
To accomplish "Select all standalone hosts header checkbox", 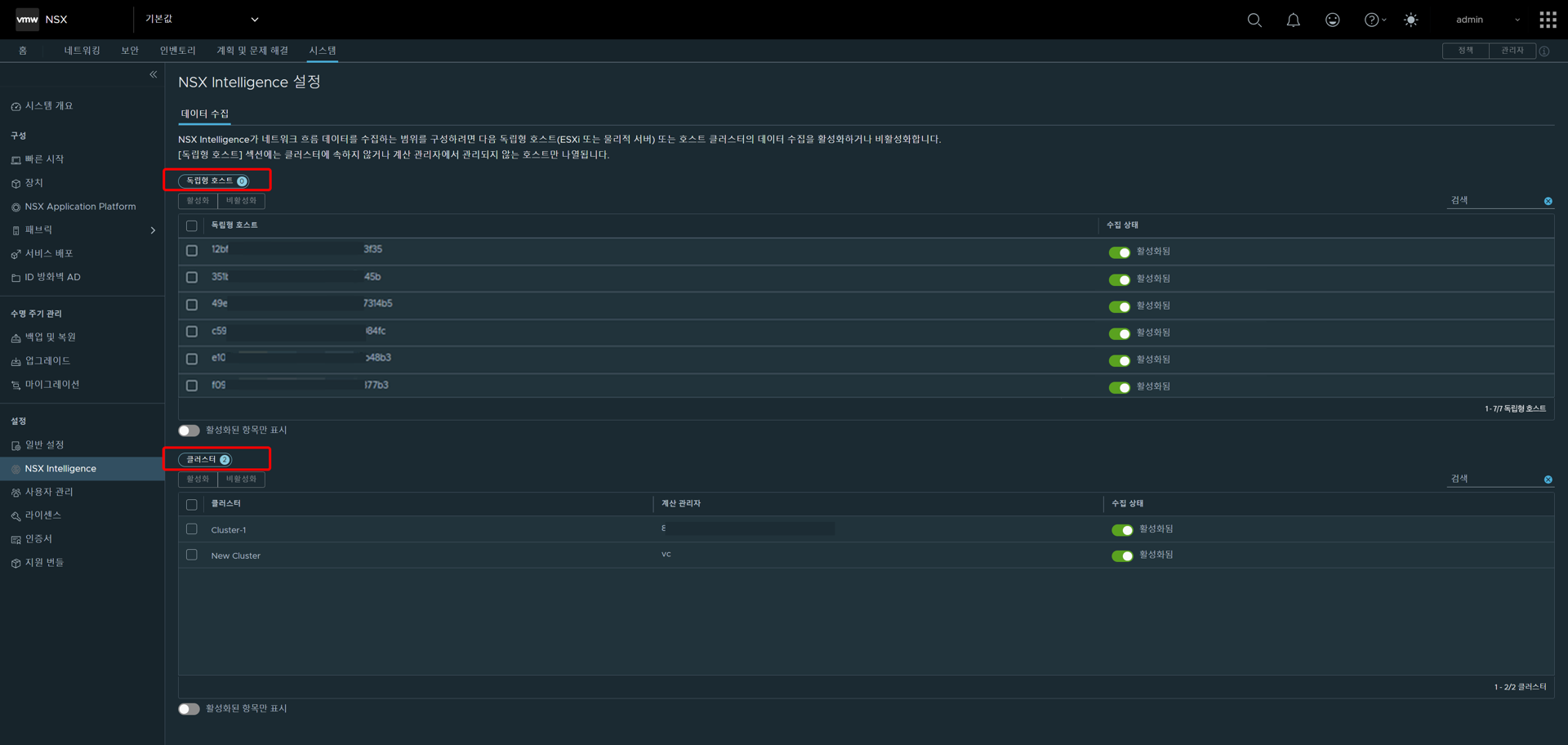I will pos(192,225).
